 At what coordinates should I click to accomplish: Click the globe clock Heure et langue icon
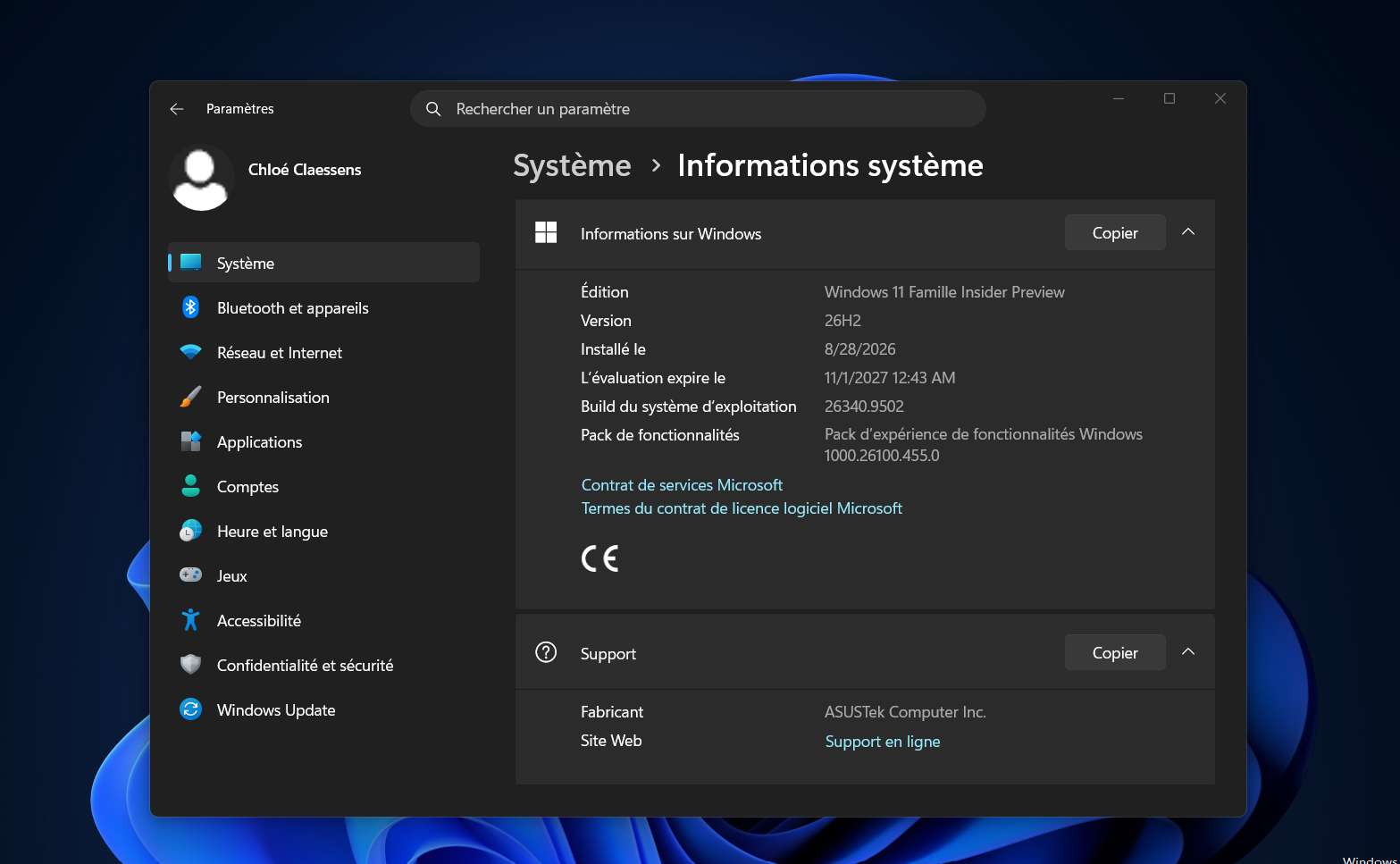190,531
